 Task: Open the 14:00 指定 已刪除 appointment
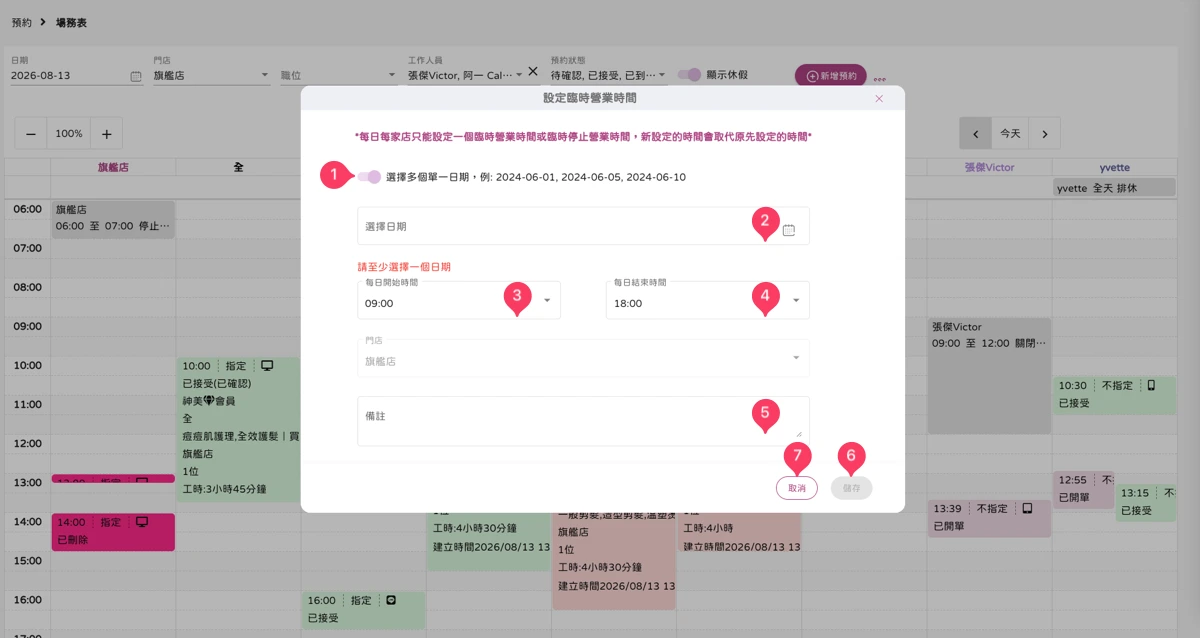click(x=113, y=532)
